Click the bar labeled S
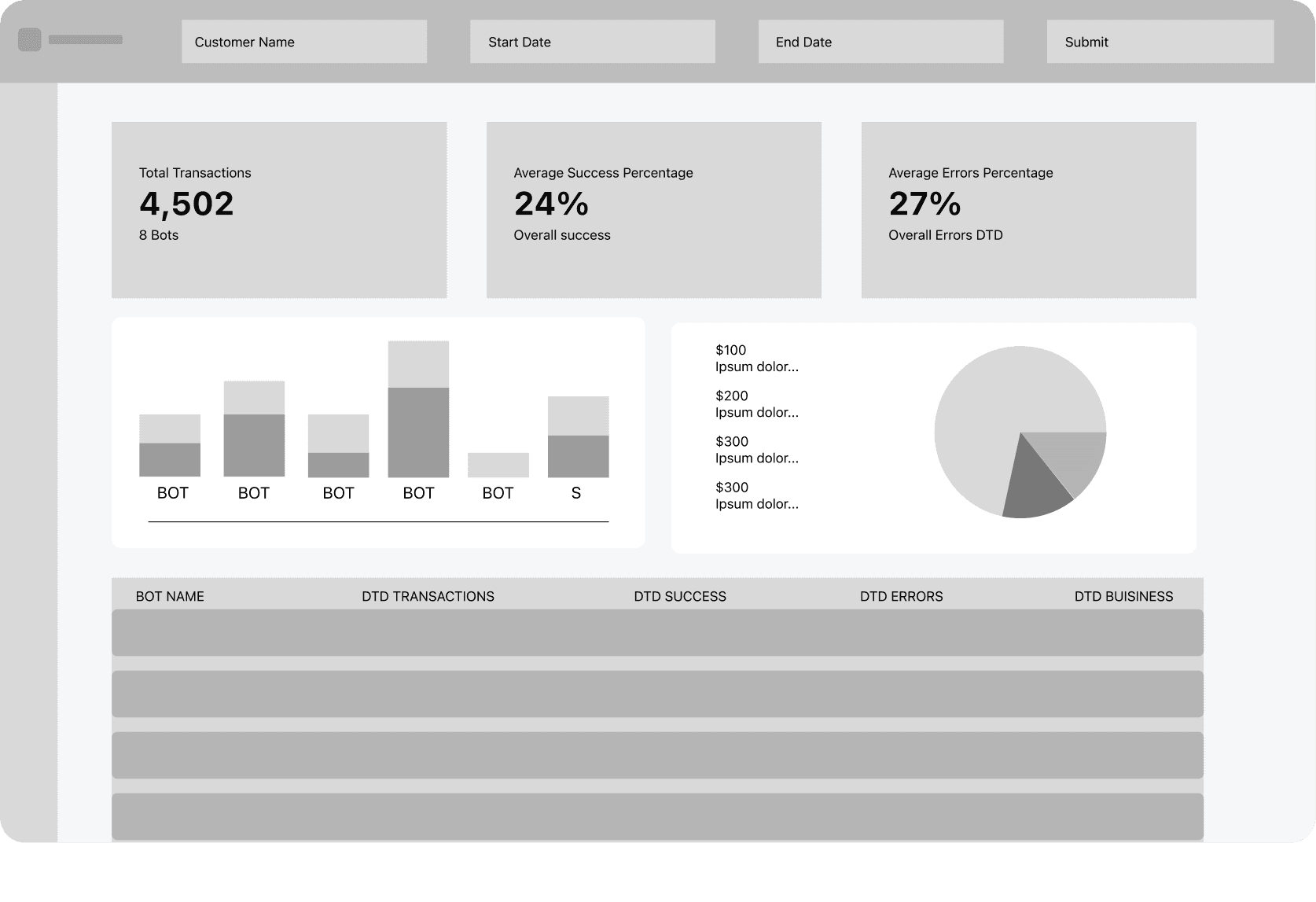This screenshot has height=902, width=1316. tap(579, 436)
